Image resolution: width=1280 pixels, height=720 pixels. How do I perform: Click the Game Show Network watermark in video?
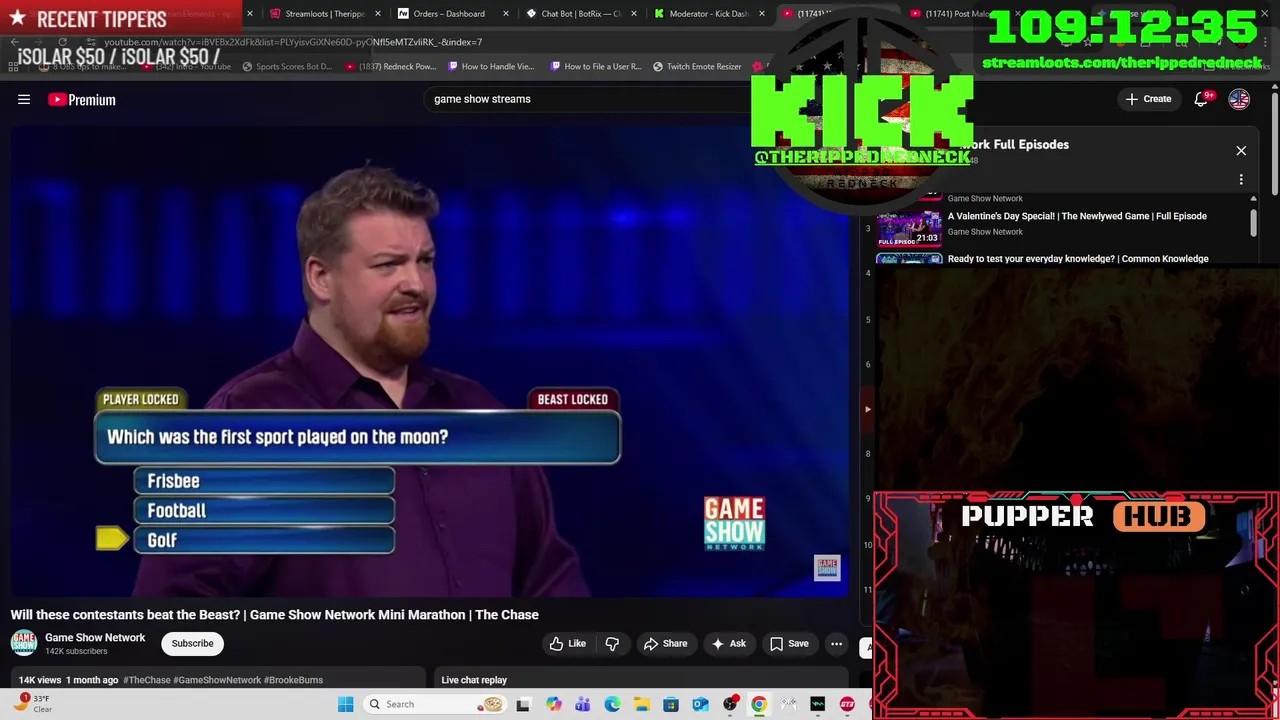click(x=827, y=568)
